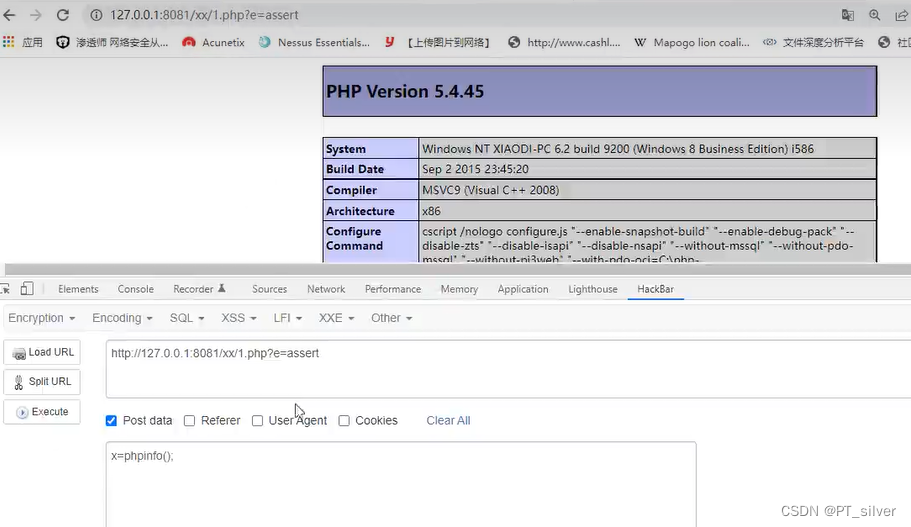Activate the DevTools inspect element picker
Screen dimensions: 911x527
pos(5,289)
